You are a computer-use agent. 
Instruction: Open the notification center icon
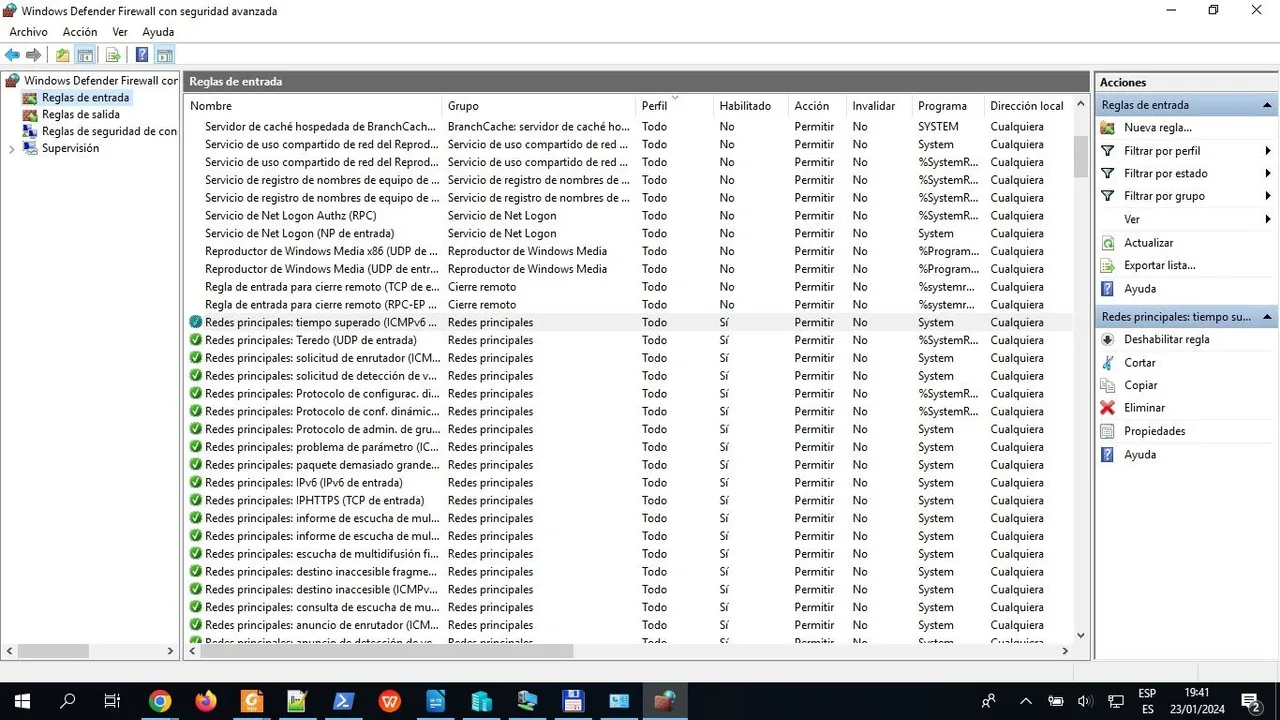coord(1250,701)
